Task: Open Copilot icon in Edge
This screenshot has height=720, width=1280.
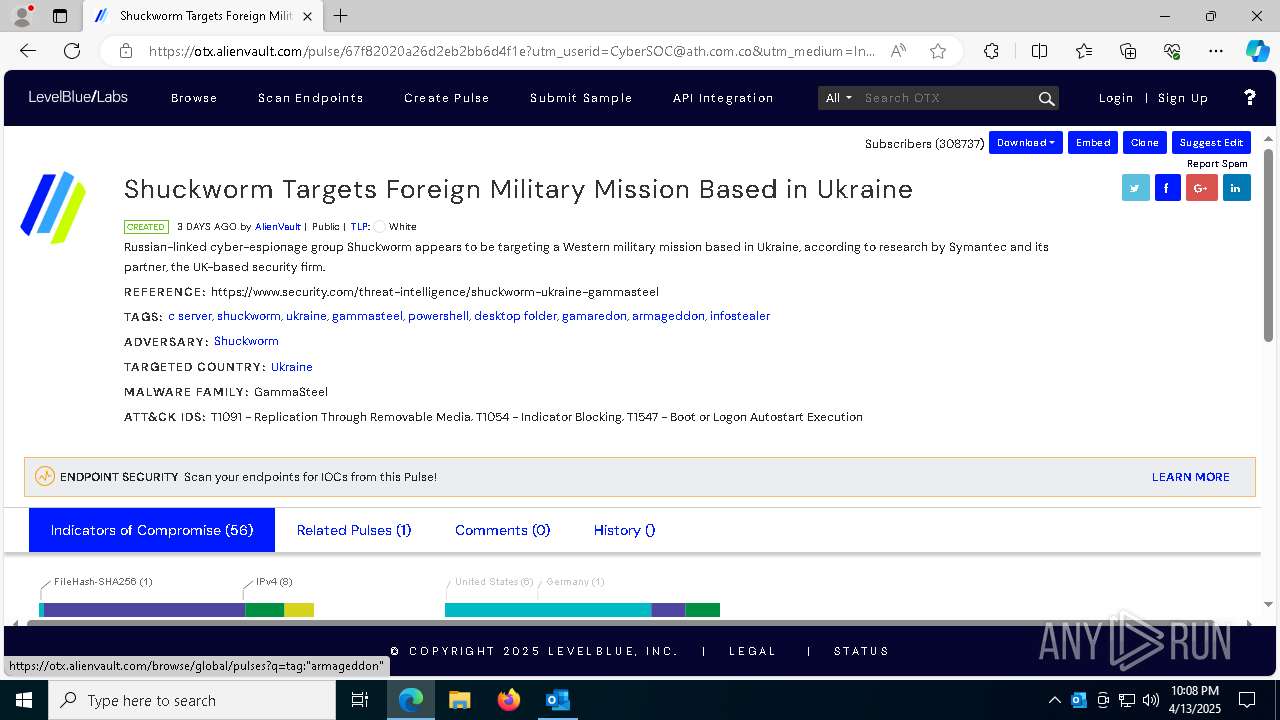Action: click(x=1257, y=51)
